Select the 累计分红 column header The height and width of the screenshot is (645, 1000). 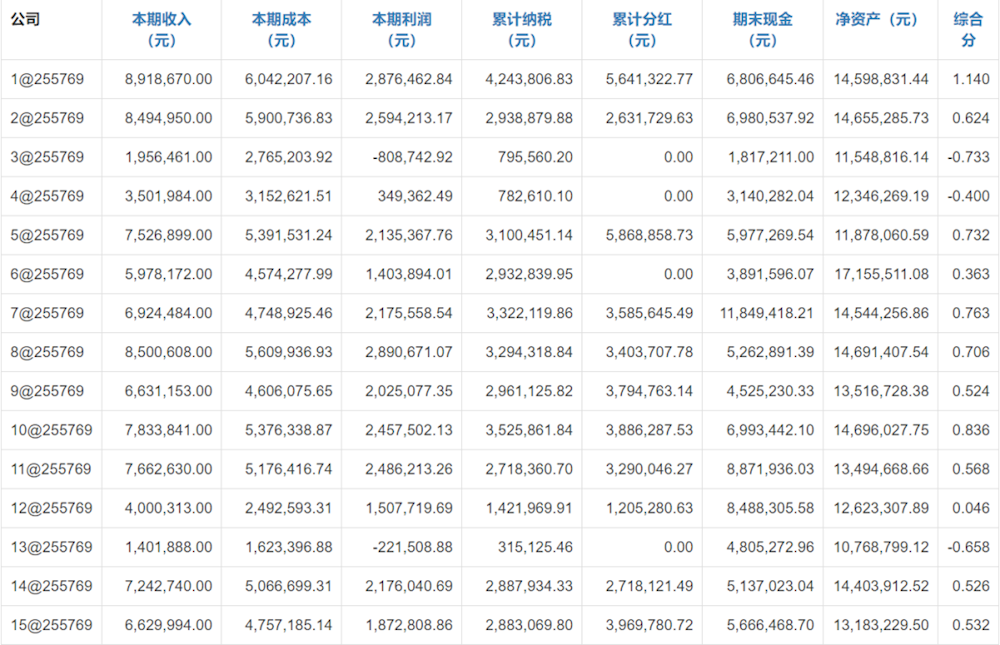click(641, 30)
